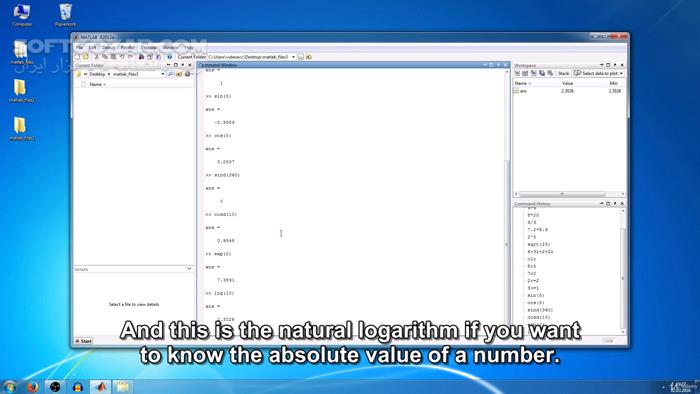Click the search magnifier in Current Folder panel

coord(171,74)
